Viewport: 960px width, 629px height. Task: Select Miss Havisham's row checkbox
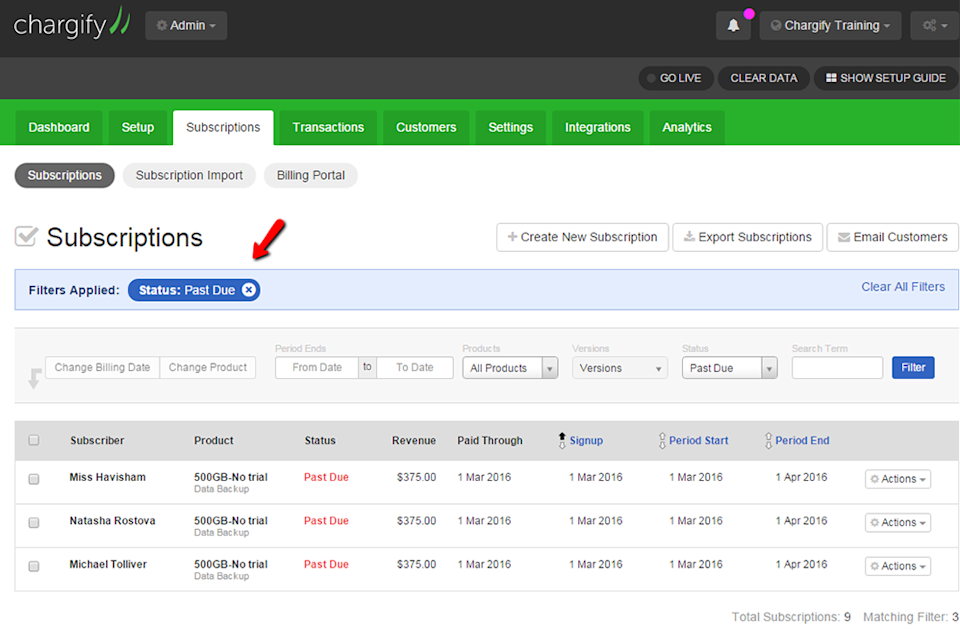34,479
